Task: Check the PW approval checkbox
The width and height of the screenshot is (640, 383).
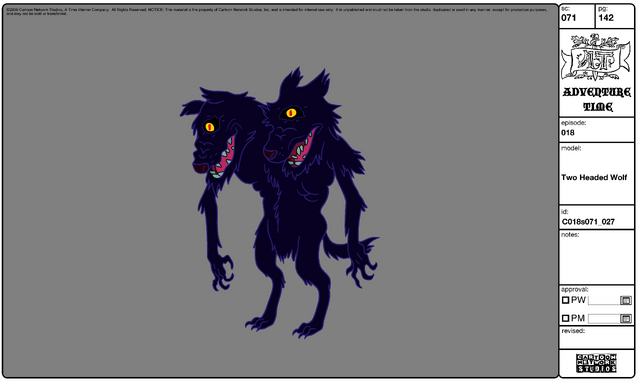Action: pyautogui.click(x=565, y=301)
